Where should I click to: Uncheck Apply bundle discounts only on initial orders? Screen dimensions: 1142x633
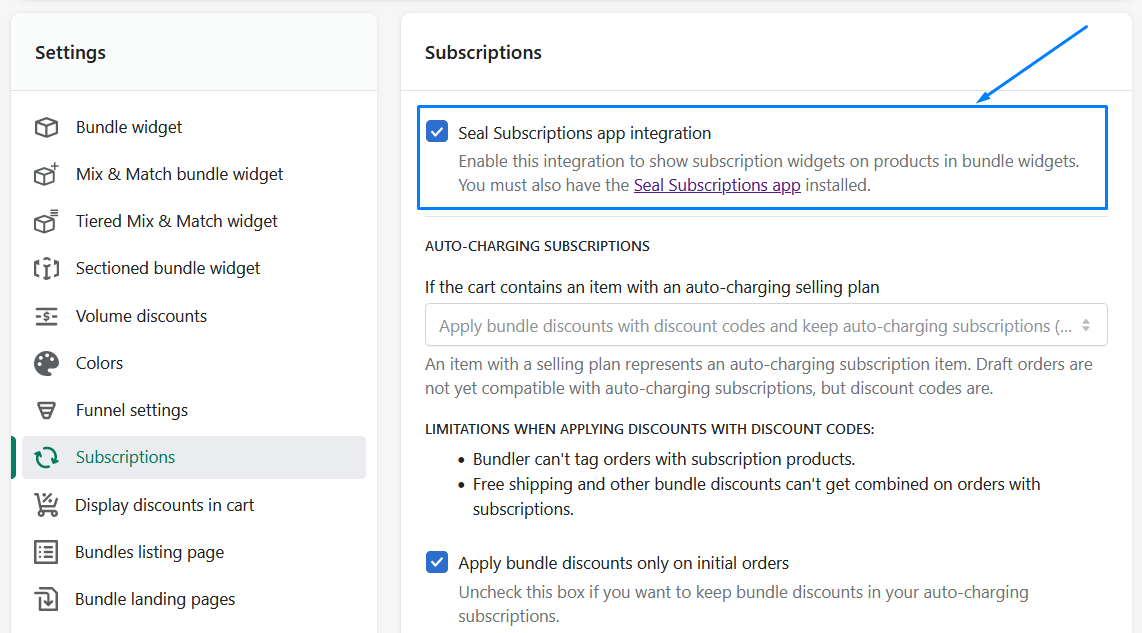point(437,562)
